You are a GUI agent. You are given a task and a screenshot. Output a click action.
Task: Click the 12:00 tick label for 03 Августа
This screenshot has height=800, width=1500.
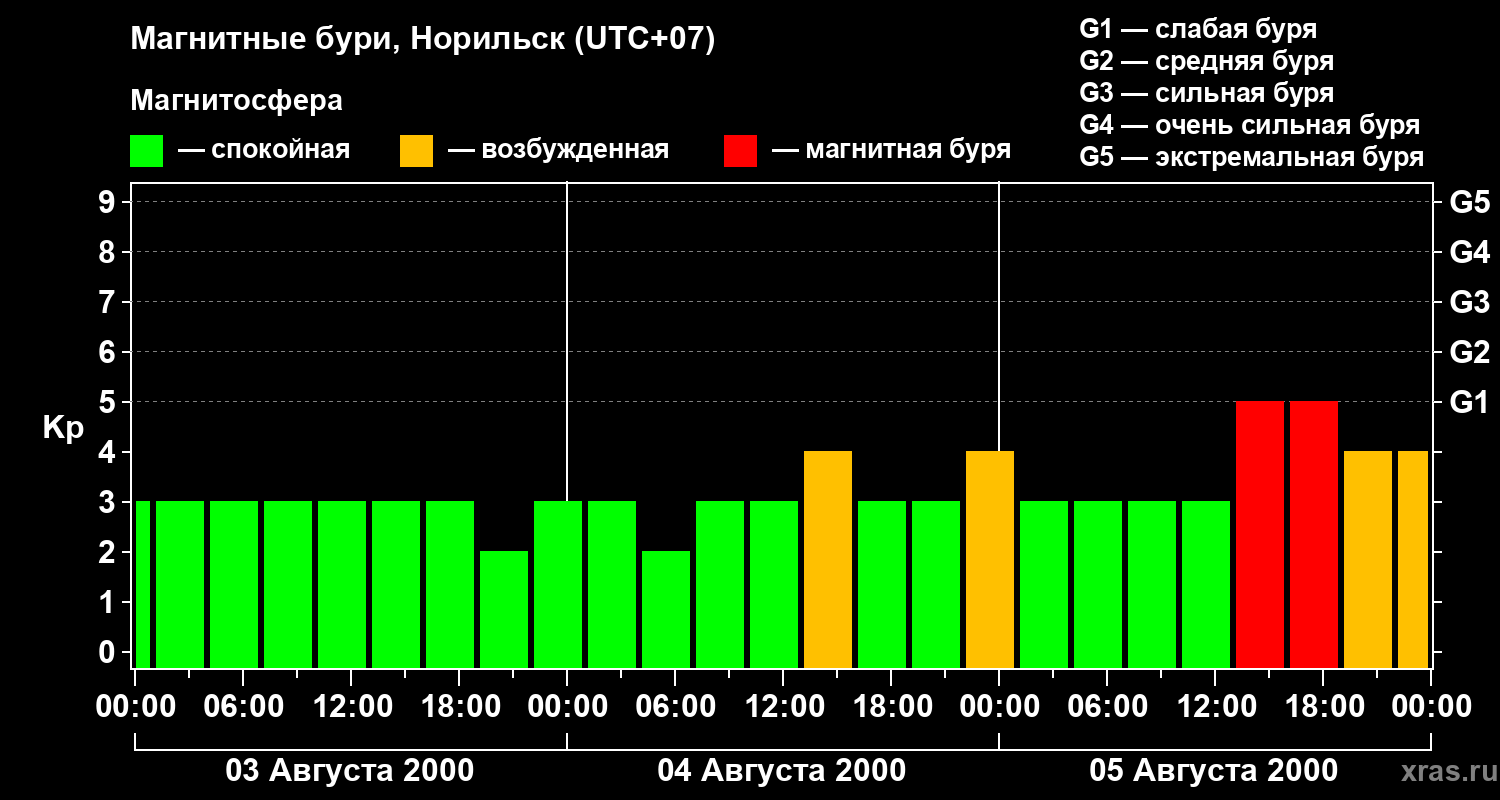[x=351, y=706]
